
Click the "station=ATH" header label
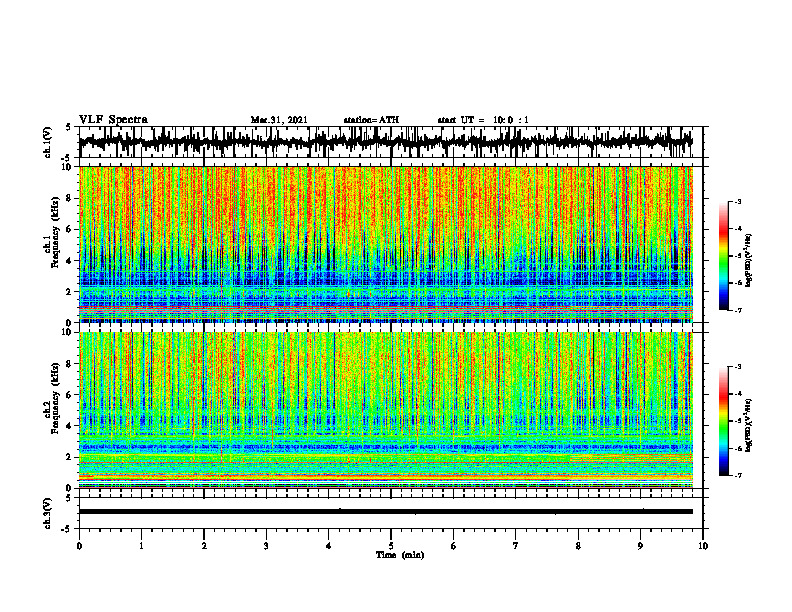point(371,120)
